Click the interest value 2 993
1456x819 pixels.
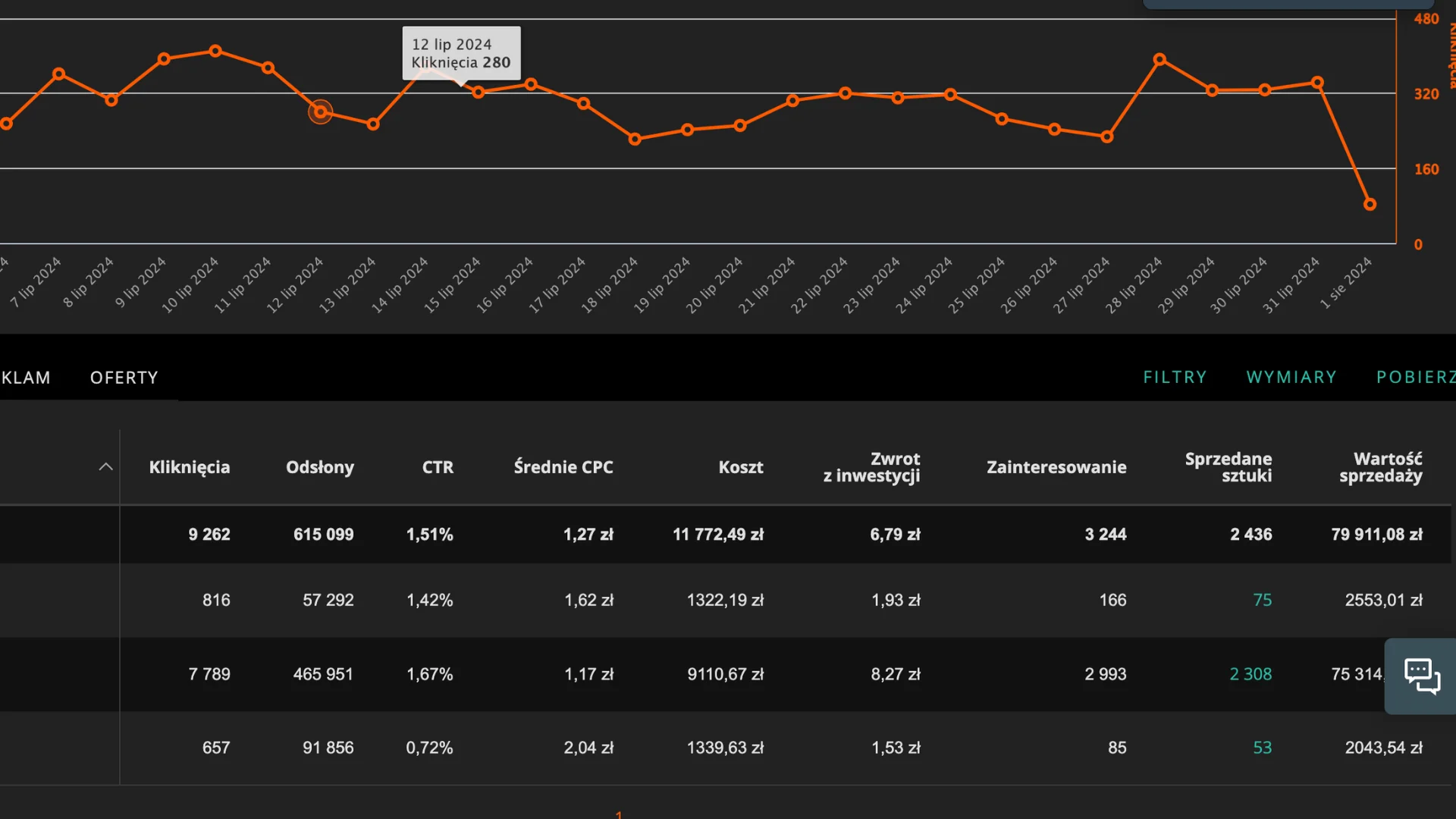point(1106,674)
